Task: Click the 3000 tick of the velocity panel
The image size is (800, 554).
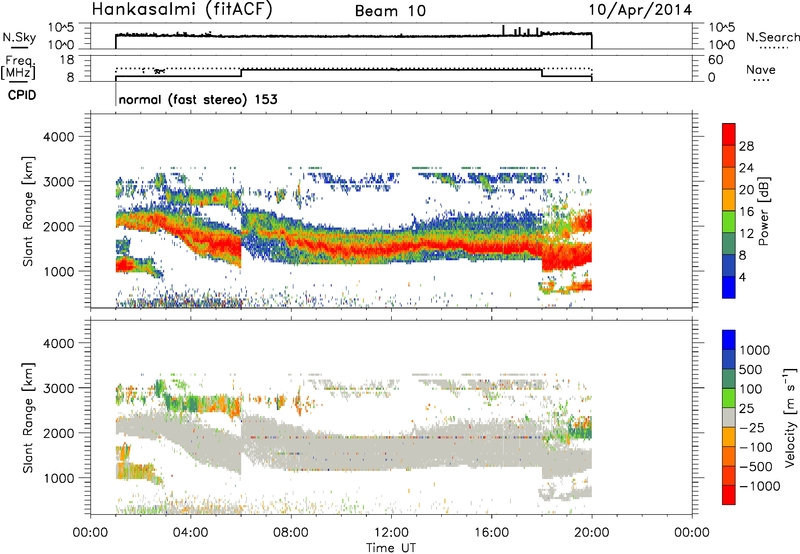Action: point(59,388)
